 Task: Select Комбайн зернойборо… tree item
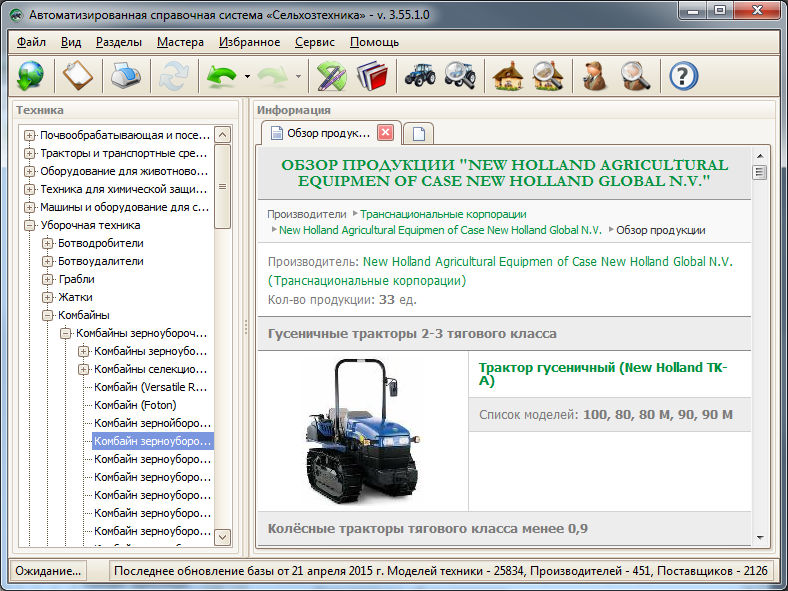152,423
